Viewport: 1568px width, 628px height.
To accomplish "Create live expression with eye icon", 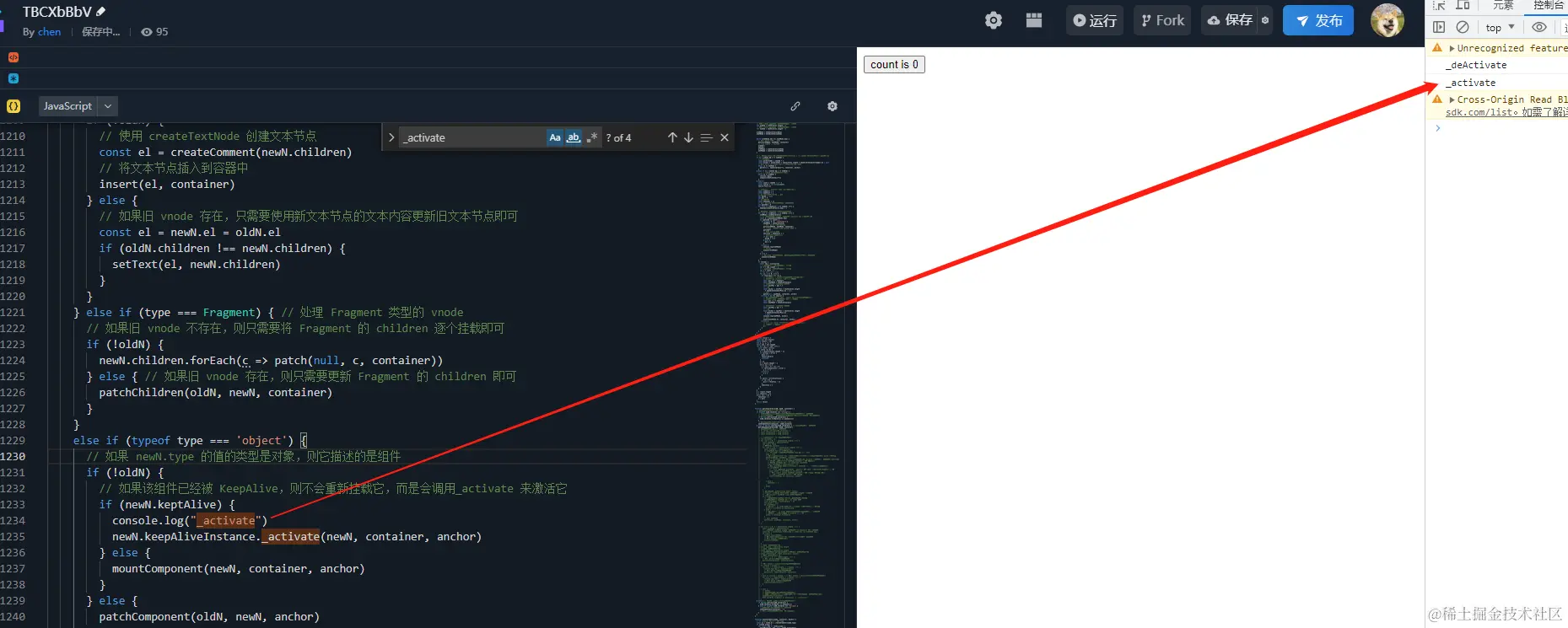I will [1539, 27].
